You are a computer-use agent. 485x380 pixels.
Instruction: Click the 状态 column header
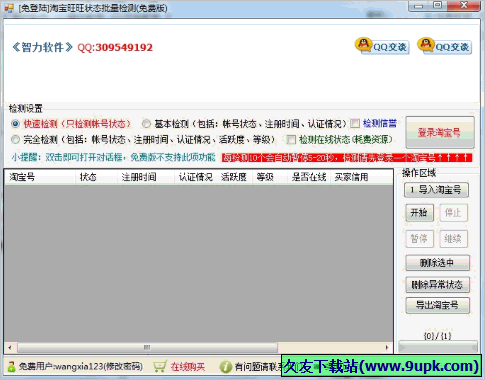pyautogui.click(x=96, y=177)
